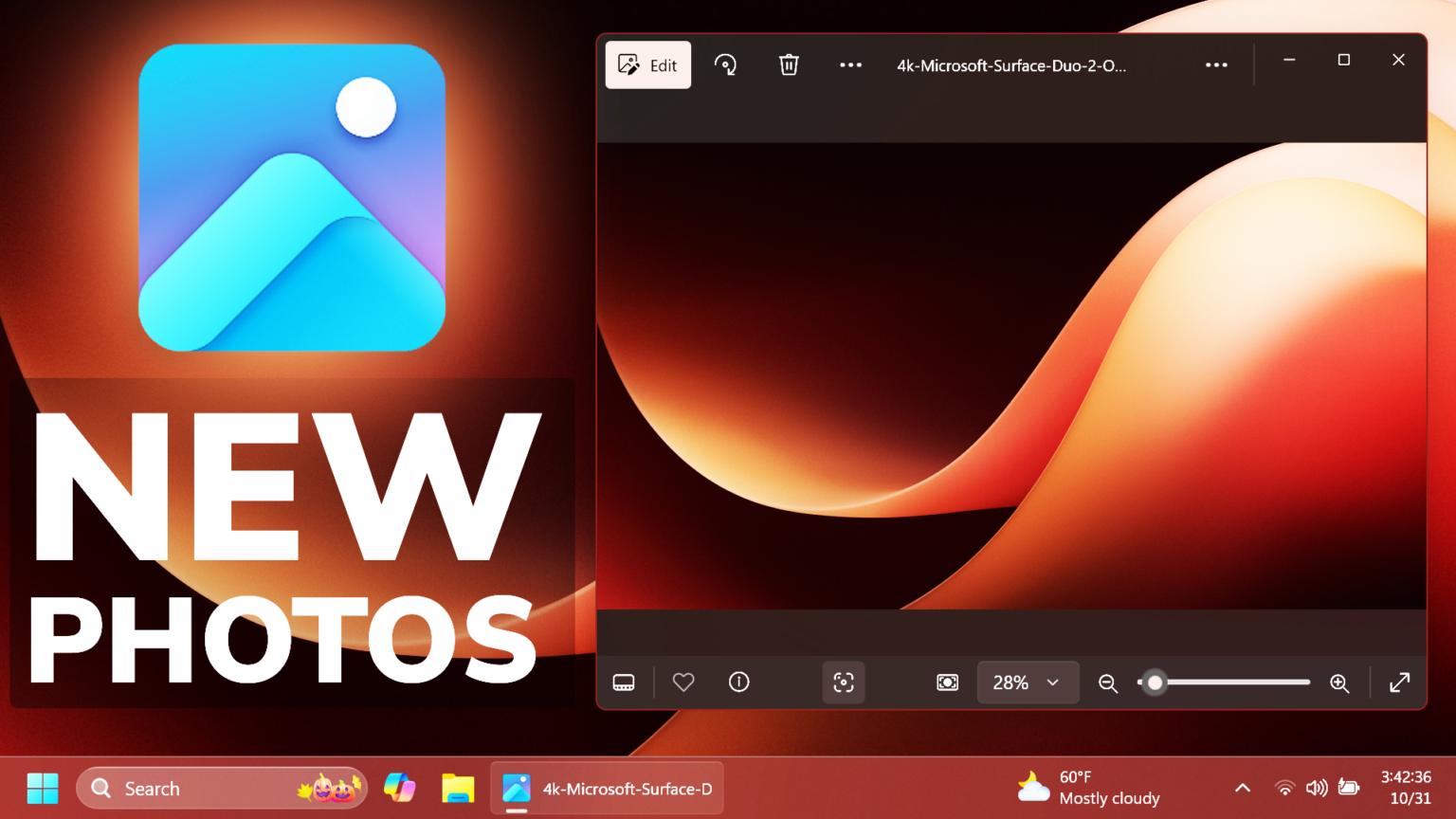Viewport: 1456px width, 819px height.
Task: Open the file information panel
Action: tap(738, 682)
